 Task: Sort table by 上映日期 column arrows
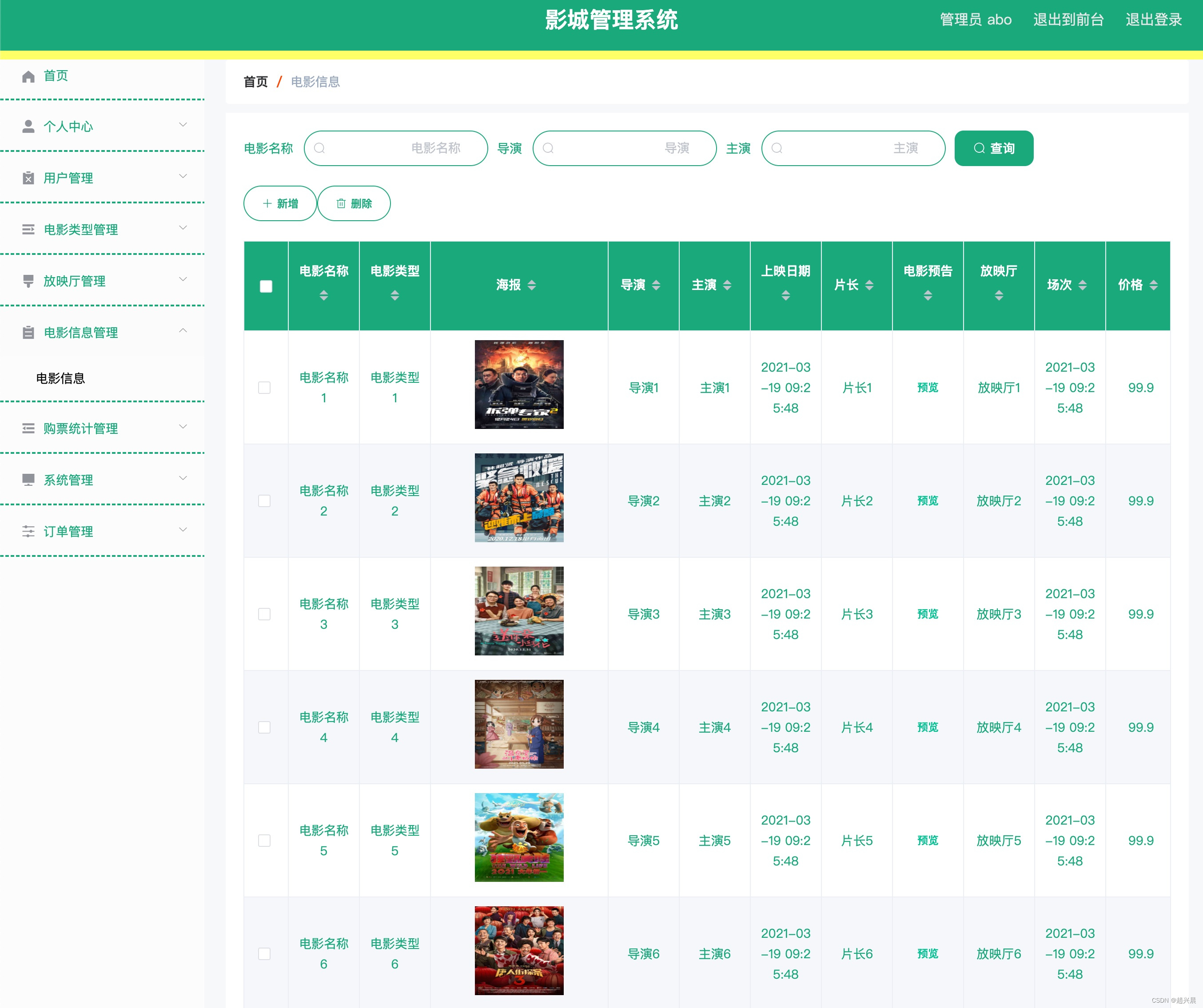(x=786, y=296)
